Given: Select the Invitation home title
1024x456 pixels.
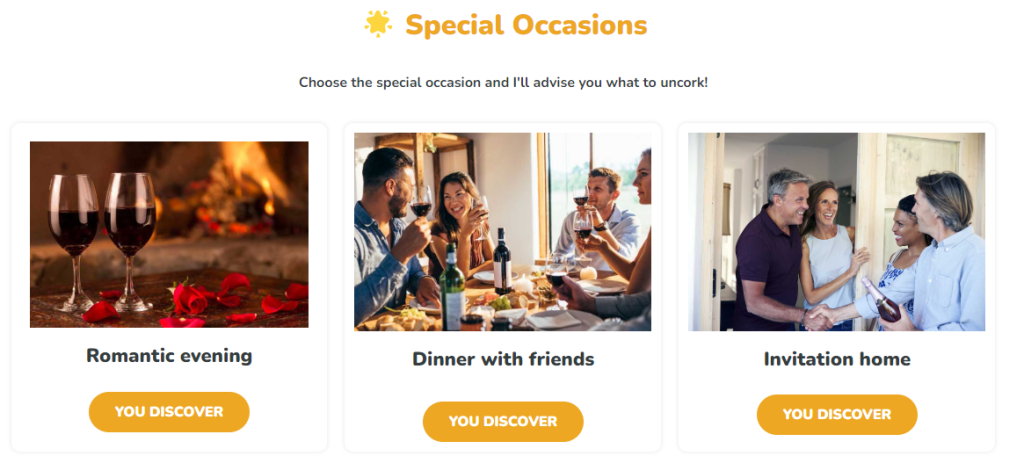Looking at the screenshot, I should coord(837,359).
